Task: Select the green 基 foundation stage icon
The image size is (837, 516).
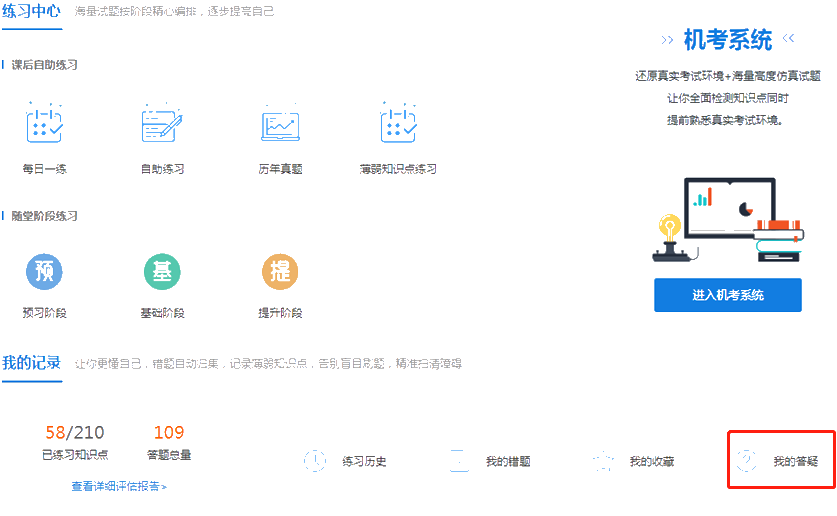Action: point(162,272)
